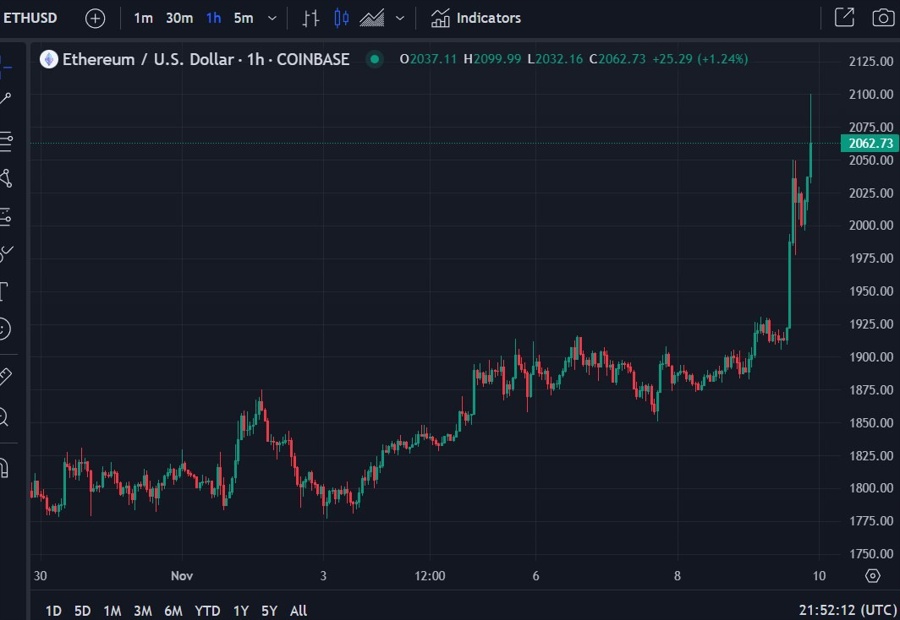900x620 pixels.
Task: Select the zoom in tool
Action: pyautogui.click(x=5, y=417)
